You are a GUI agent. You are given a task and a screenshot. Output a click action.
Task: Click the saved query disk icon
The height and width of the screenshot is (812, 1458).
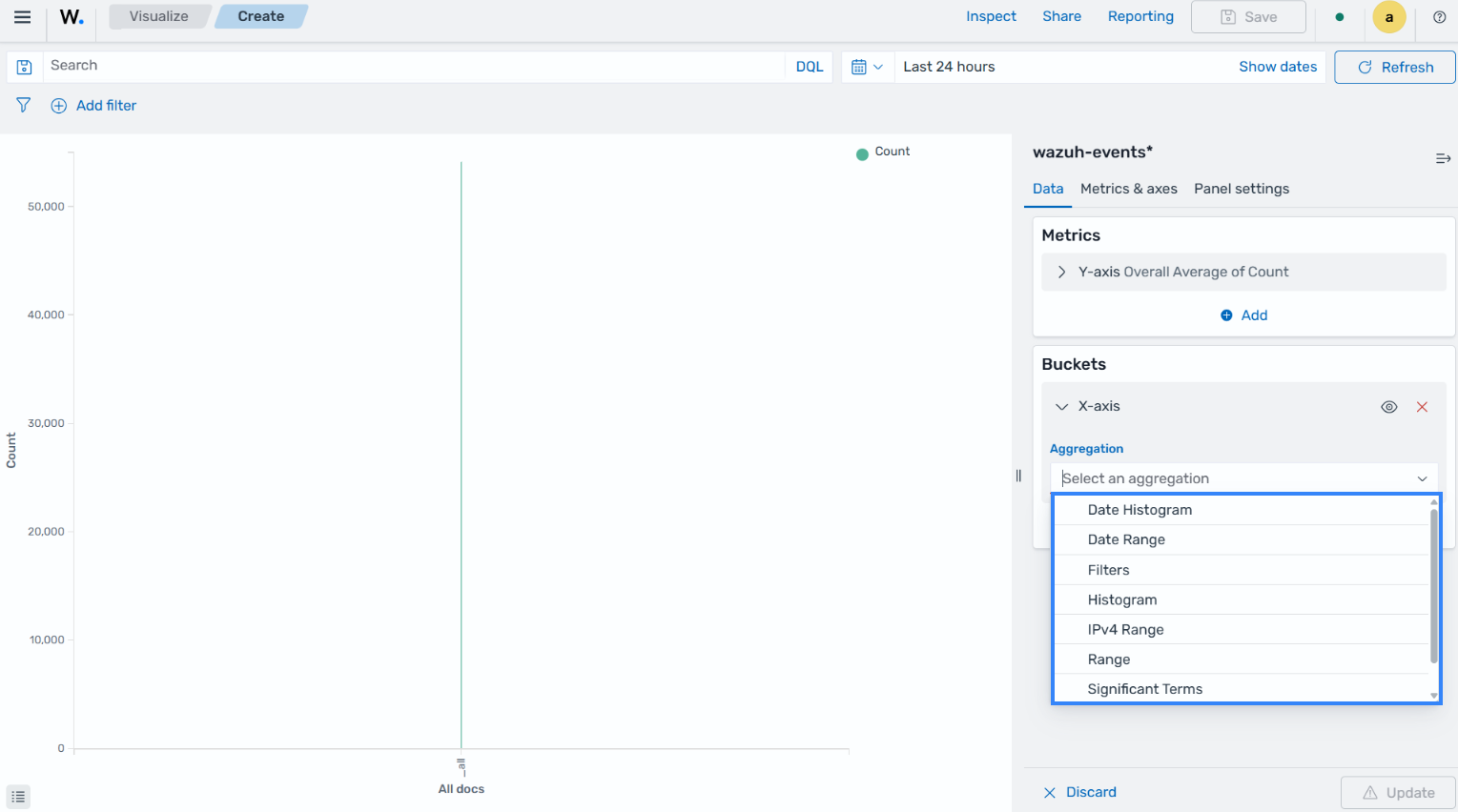(25, 67)
